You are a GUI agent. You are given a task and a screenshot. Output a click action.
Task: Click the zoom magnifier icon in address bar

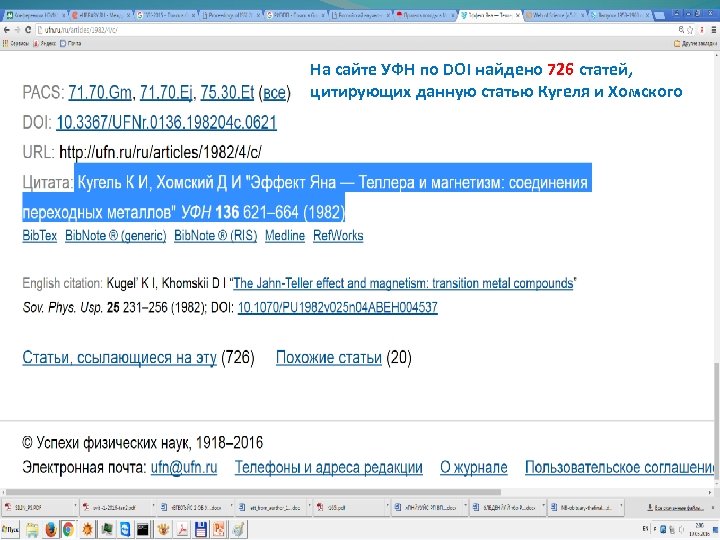tap(681, 30)
